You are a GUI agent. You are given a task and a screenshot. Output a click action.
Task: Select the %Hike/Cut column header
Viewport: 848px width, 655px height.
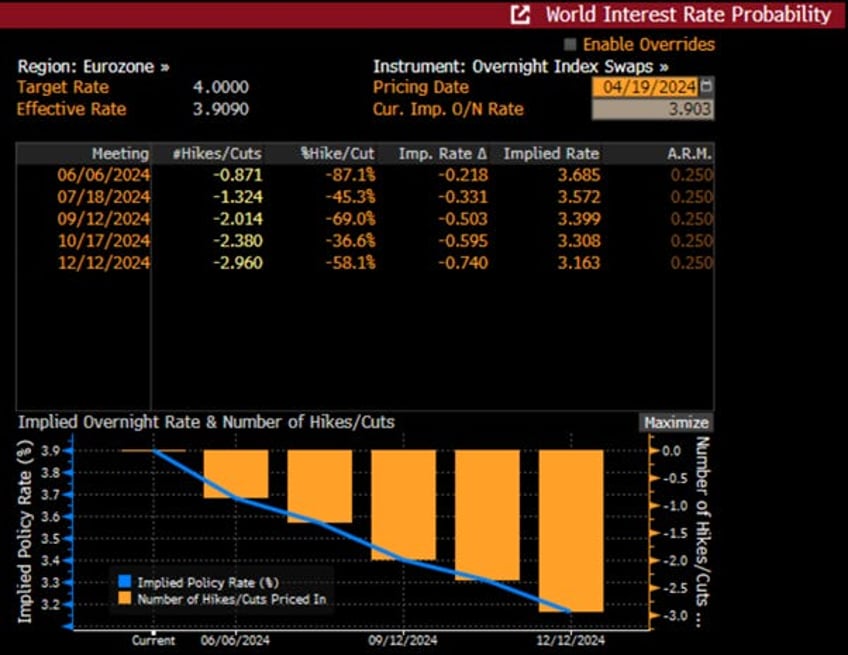click(337, 153)
